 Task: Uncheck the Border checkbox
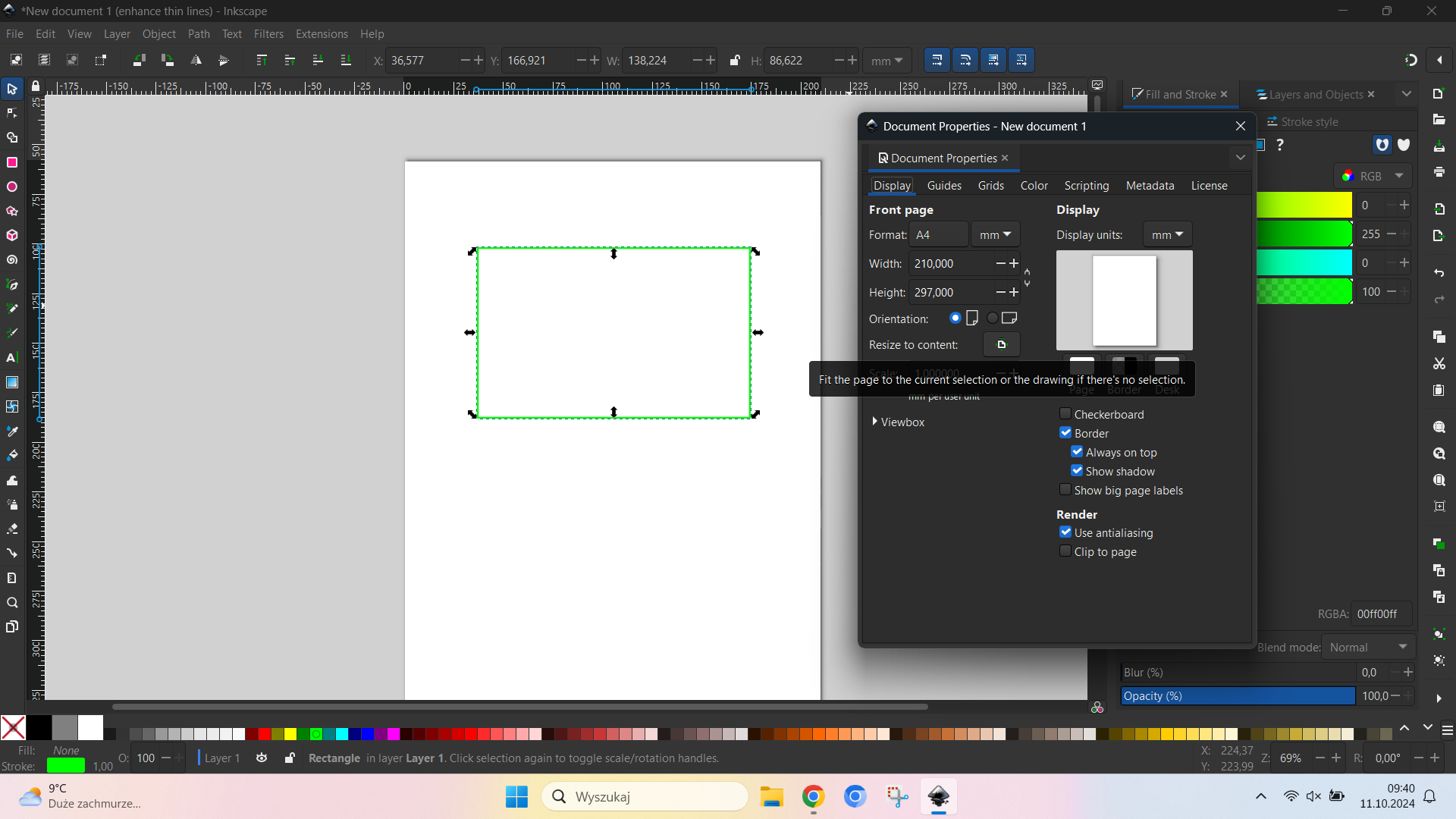pyautogui.click(x=1065, y=432)
